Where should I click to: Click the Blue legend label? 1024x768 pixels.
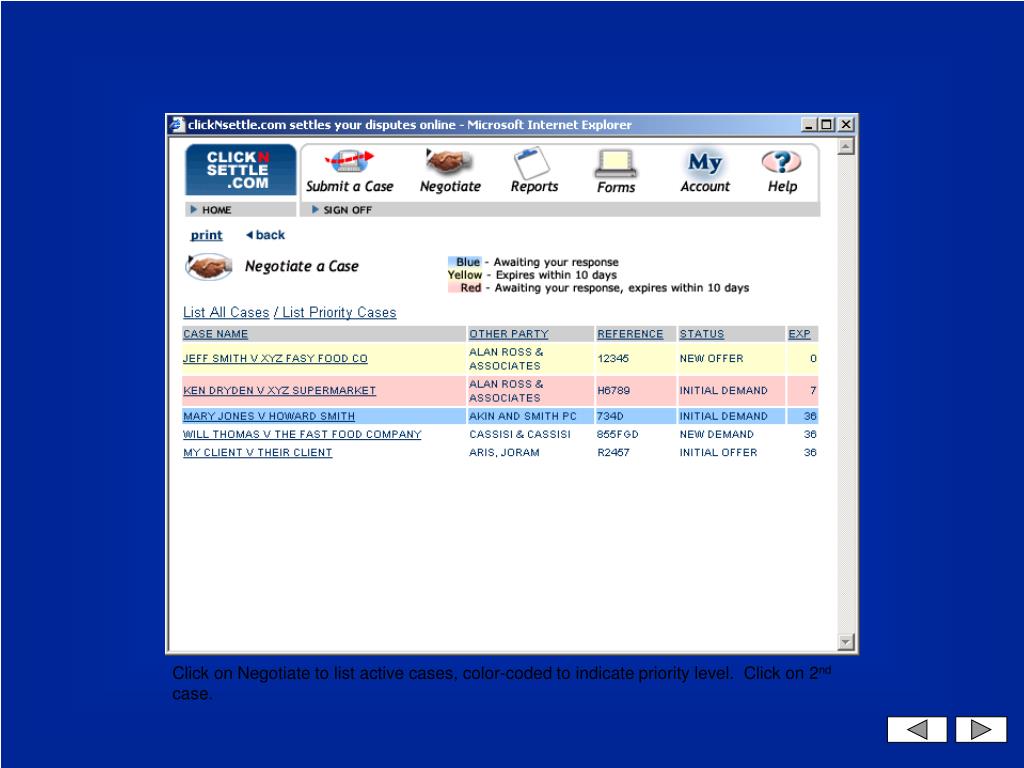point(465,262)
